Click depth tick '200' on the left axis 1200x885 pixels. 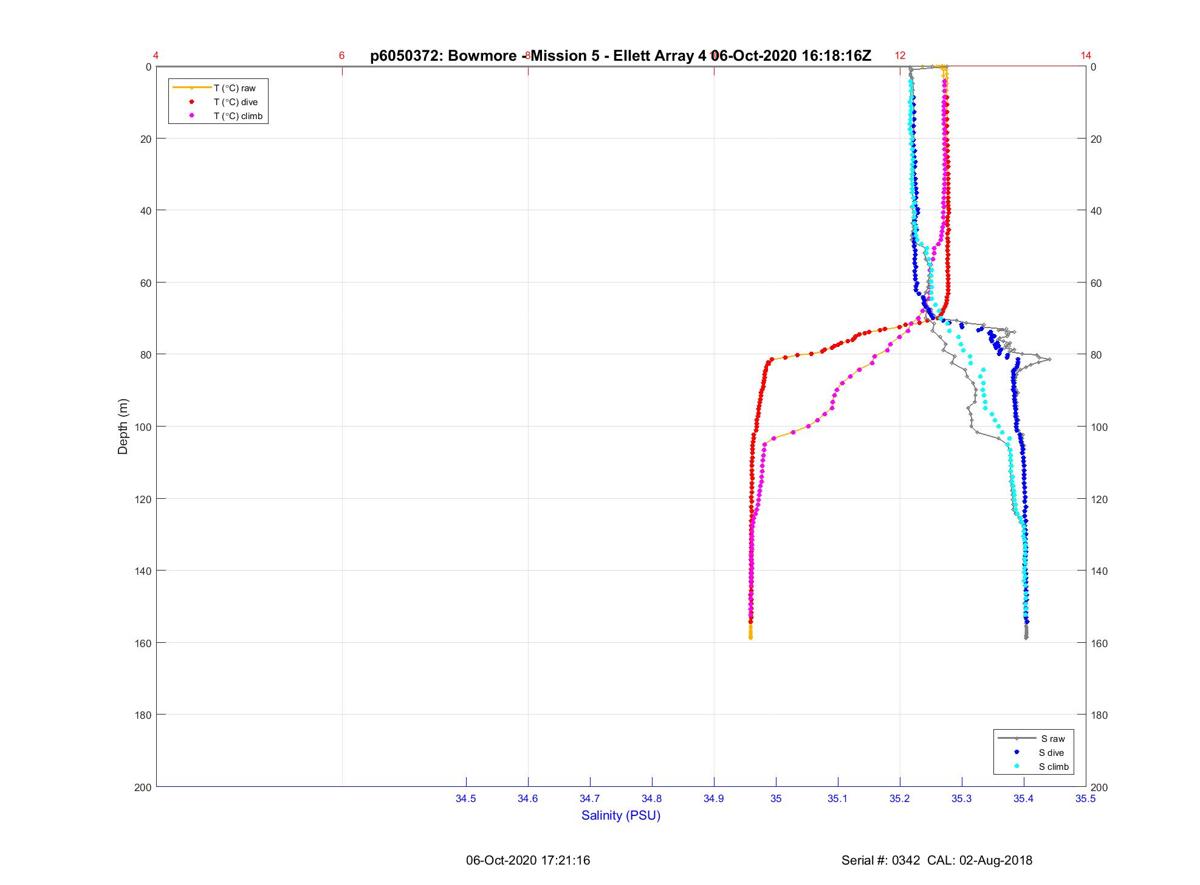[x=142, y=787]
